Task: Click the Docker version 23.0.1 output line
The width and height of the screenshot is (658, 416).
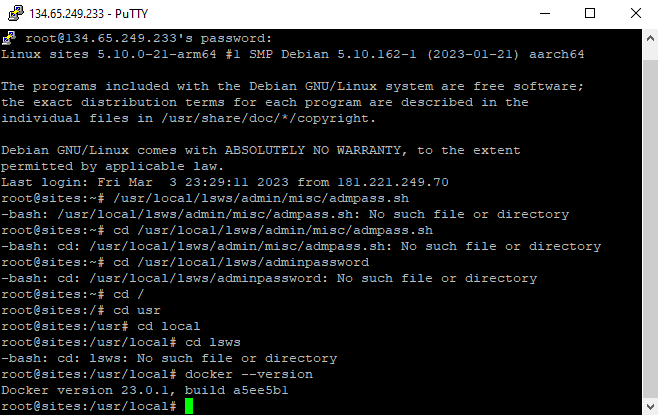Action: pyautogui.click(x=145, y=390)
